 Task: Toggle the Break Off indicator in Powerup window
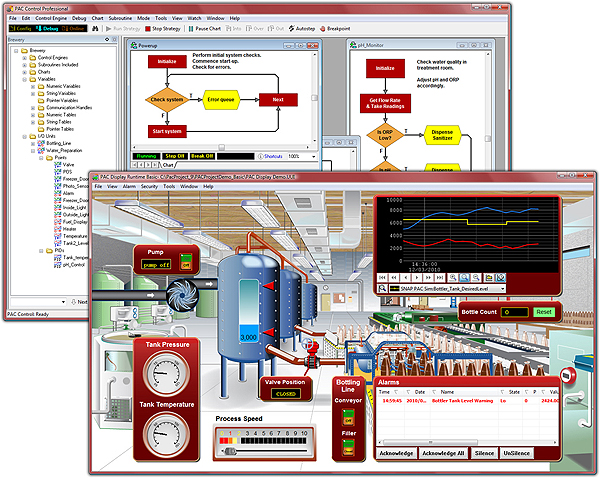pos(202,156)
